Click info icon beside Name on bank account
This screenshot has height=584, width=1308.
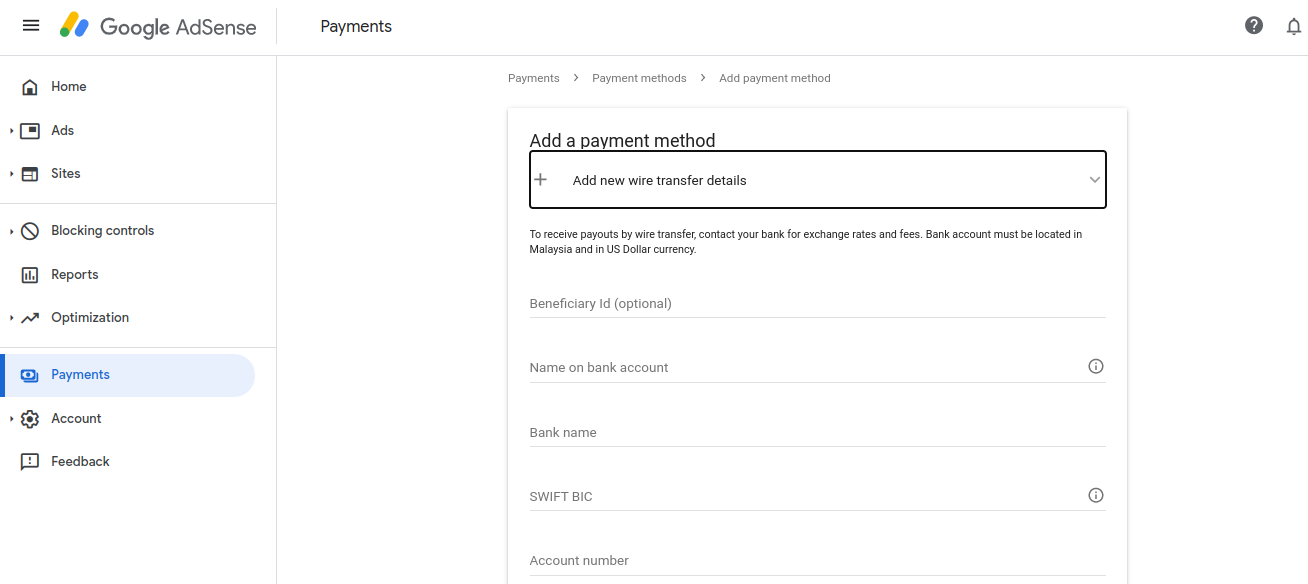coord(1096,367)
